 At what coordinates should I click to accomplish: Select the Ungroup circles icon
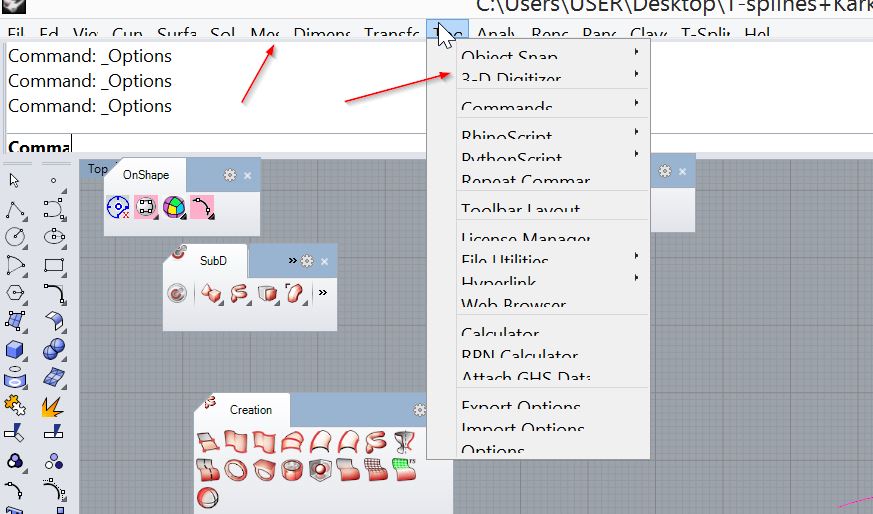point(54,461)
